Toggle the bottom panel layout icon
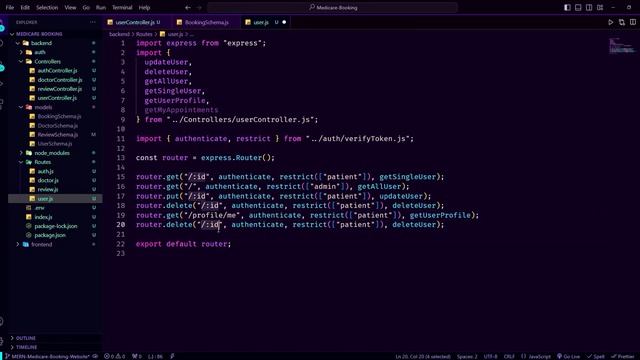 click(578, 7)
